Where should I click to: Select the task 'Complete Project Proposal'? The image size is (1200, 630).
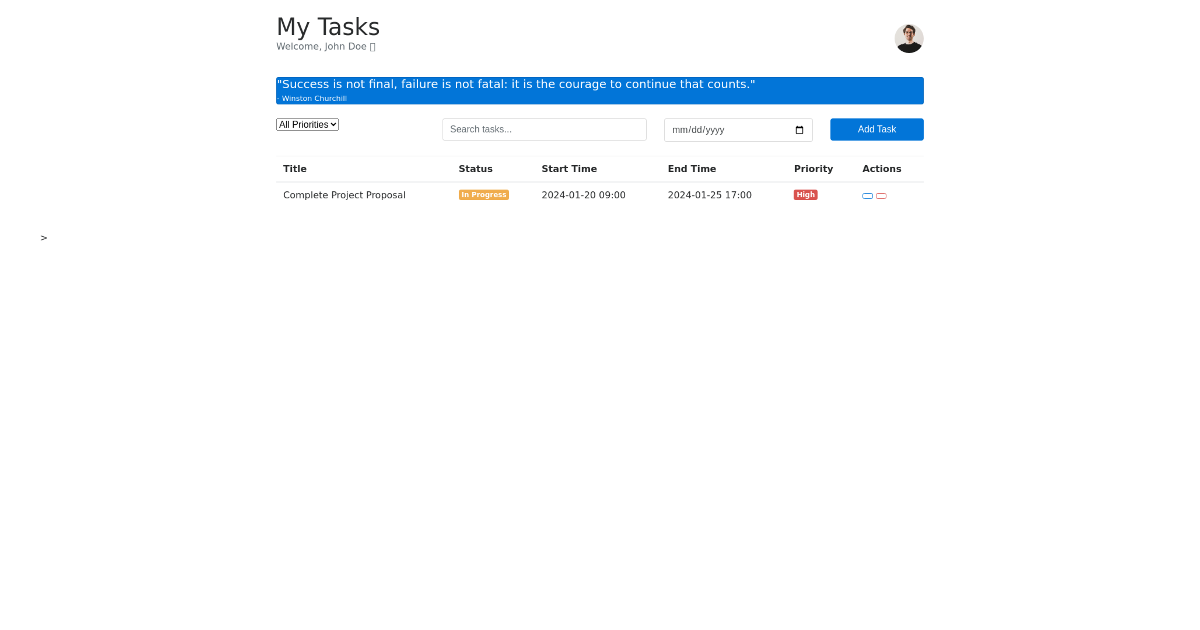click(x=344, y=194)
